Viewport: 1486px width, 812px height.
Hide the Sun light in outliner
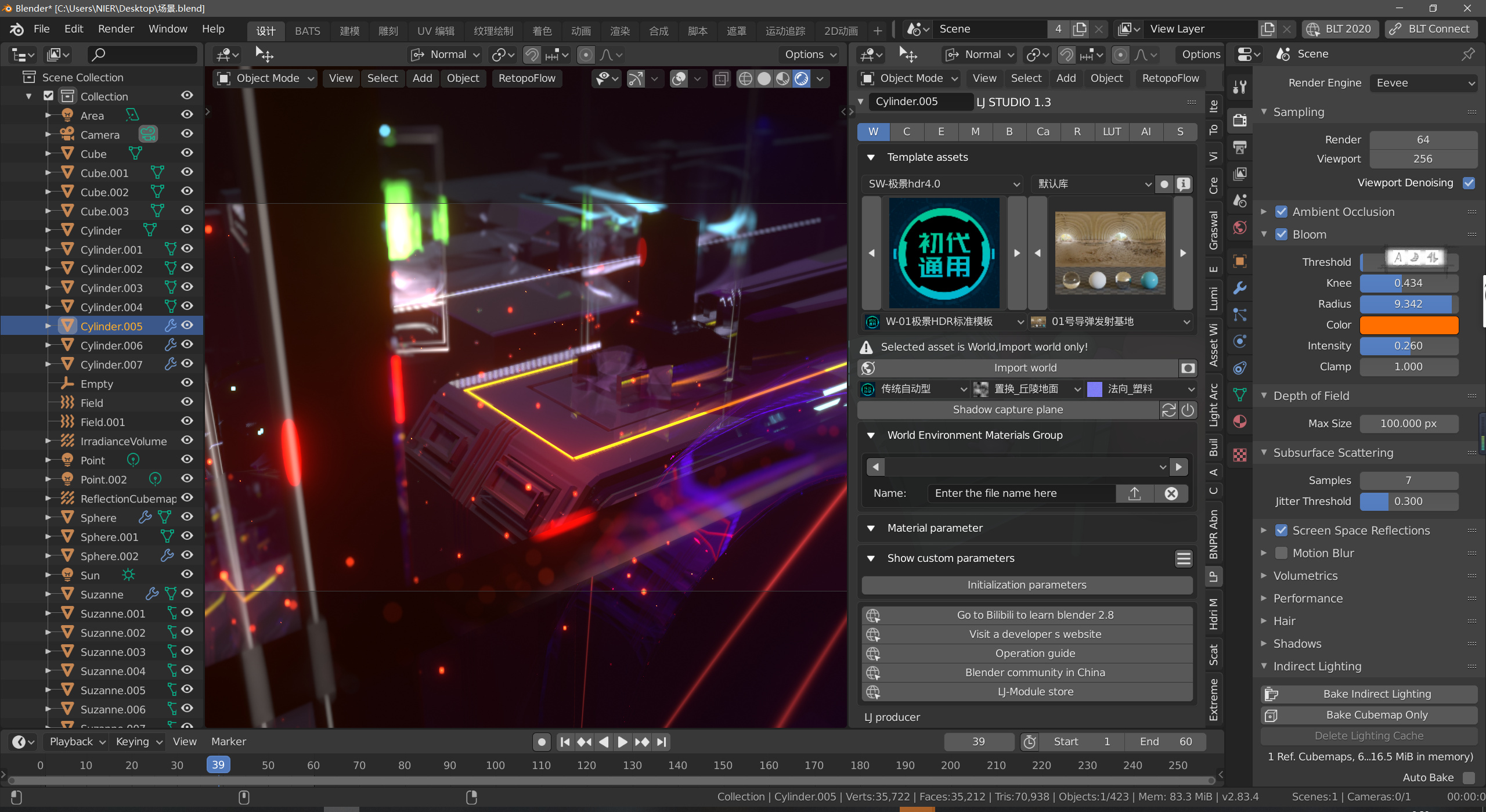187,574
